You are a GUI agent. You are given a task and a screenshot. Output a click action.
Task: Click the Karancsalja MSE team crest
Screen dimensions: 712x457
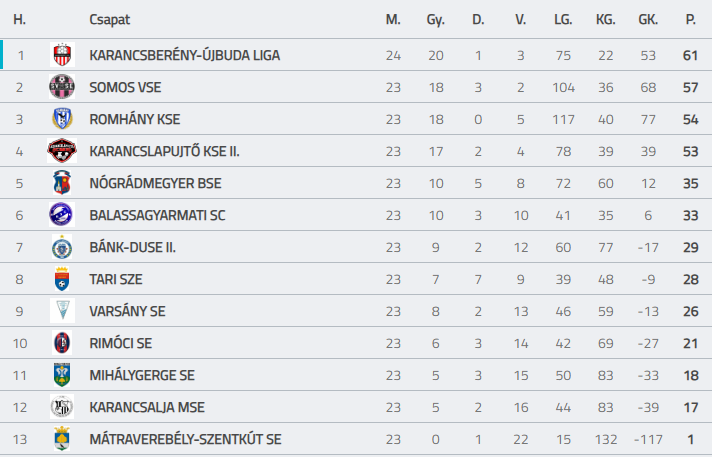(x=62, y=407)
